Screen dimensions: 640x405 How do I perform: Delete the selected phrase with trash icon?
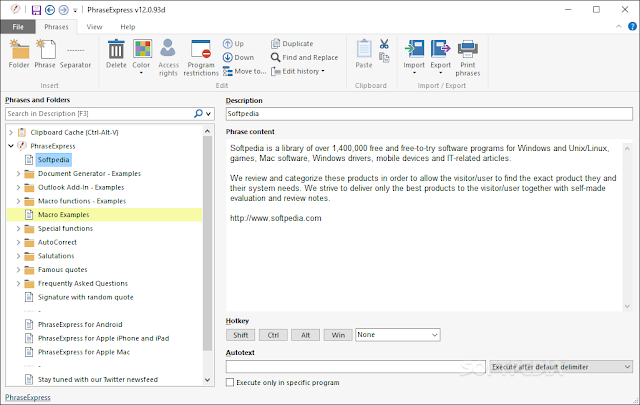click(116, 54)
